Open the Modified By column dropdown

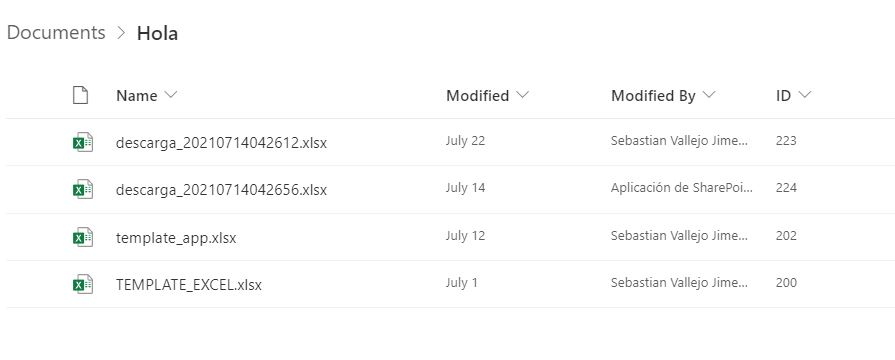(708, 95)
